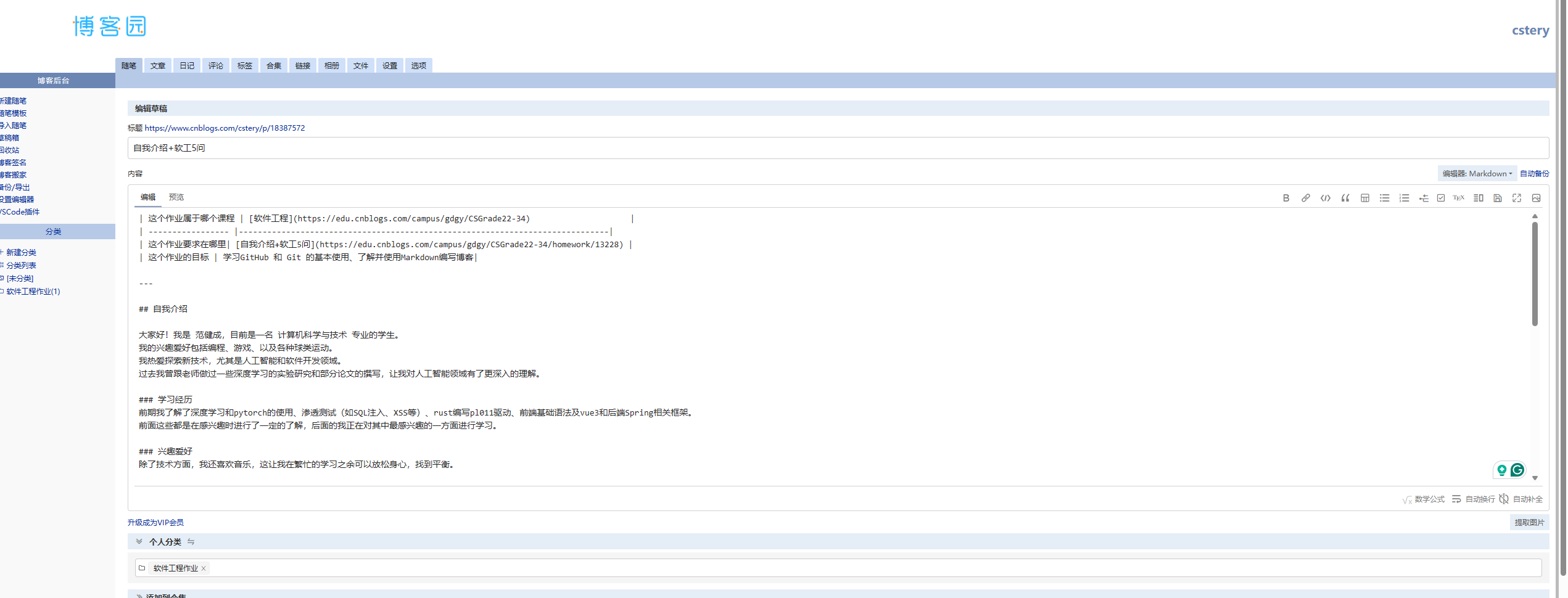The image size is (1568, 598).
Task: Insert a numbered ordered list
Action: pos(1404,198)
